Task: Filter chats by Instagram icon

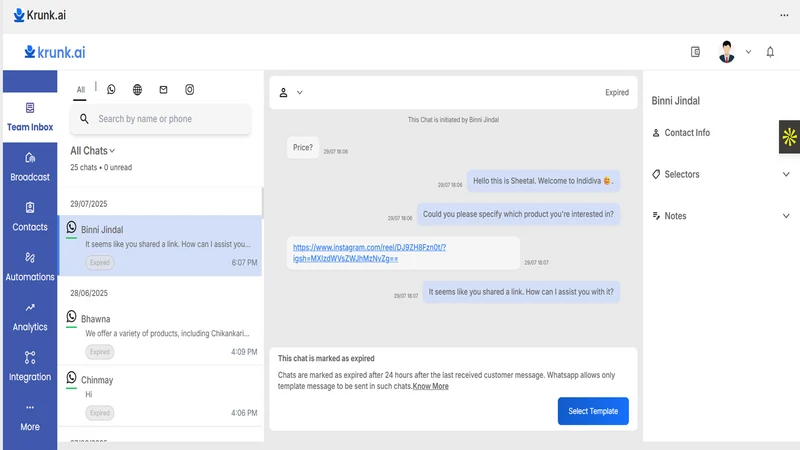Action: click(x=189, y=89)
